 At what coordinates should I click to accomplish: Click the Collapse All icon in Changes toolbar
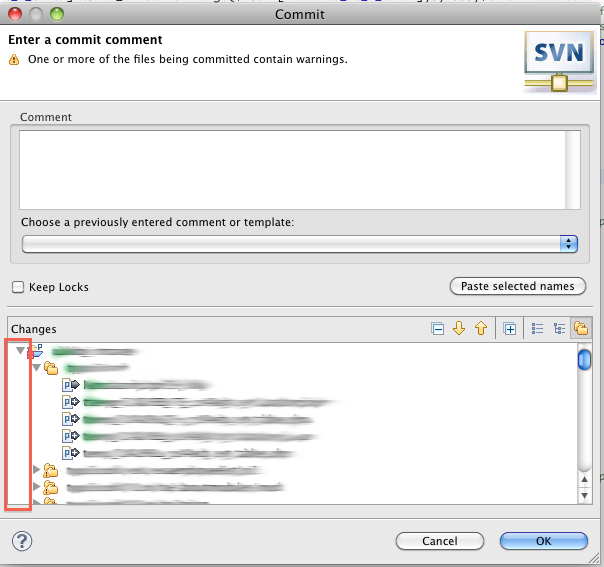point(437,329)
